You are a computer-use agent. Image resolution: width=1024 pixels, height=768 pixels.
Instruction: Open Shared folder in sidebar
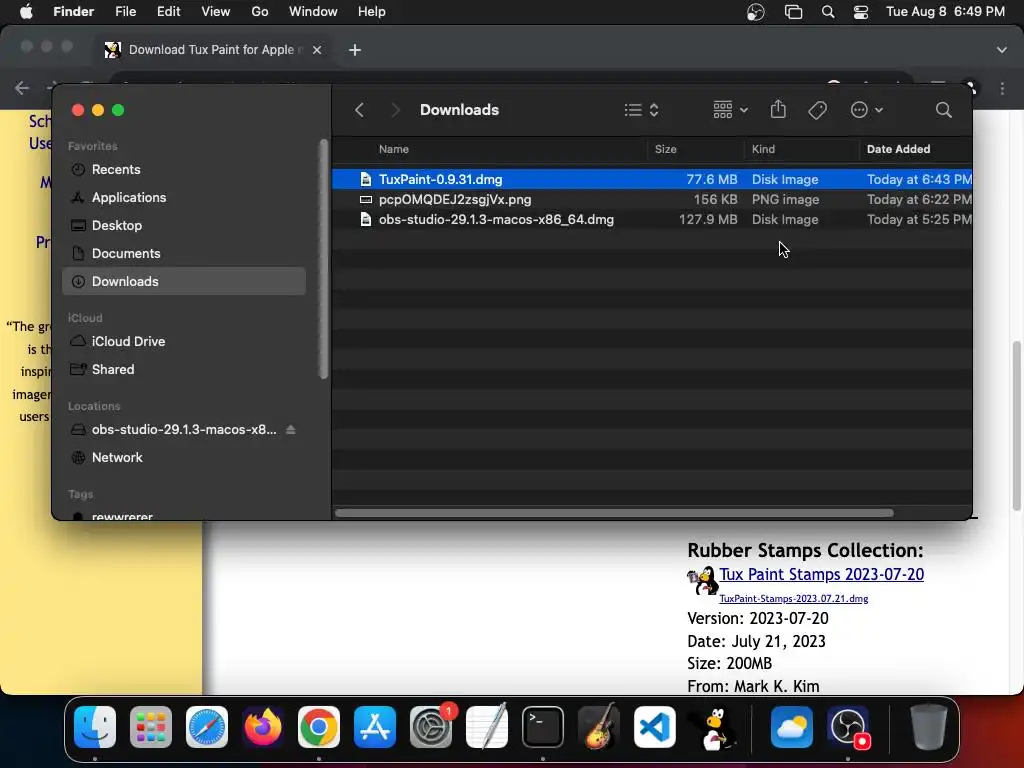[184, 370]
